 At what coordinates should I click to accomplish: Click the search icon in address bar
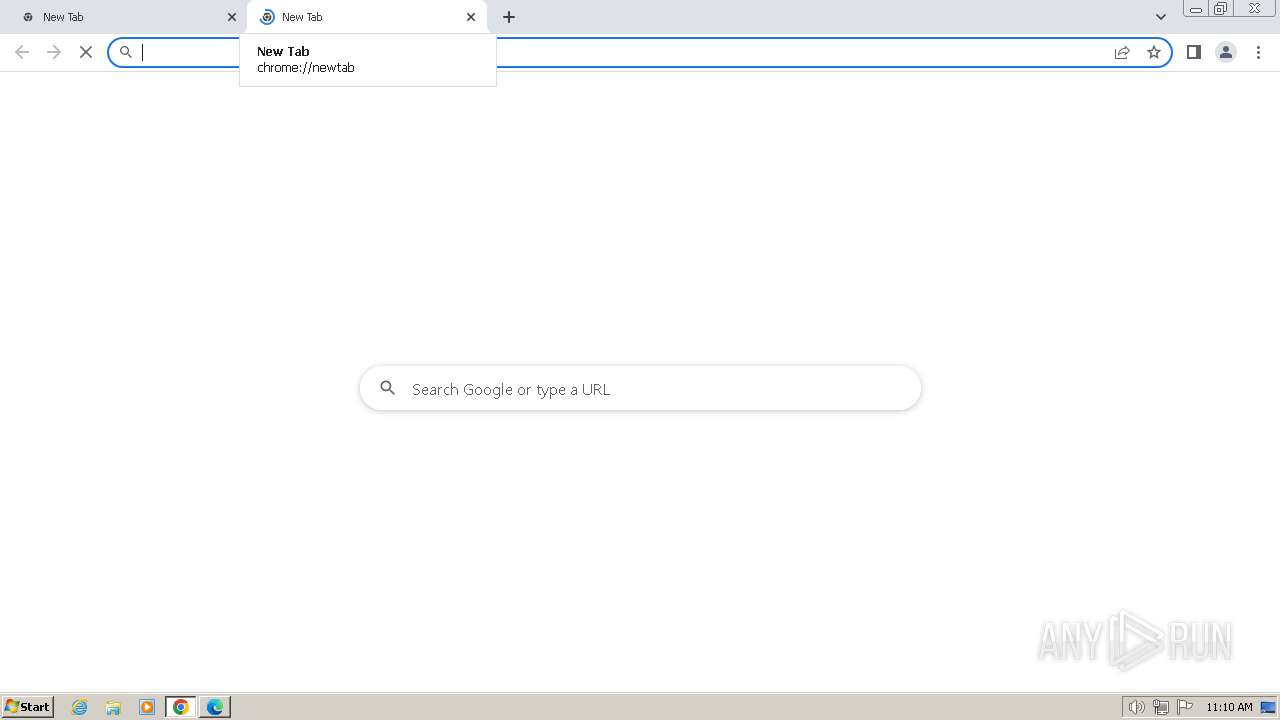tap(126, 52)
